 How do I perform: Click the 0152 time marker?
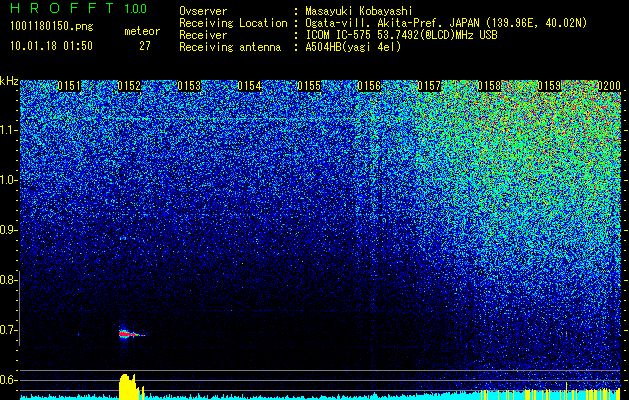(x=129, y=86)
